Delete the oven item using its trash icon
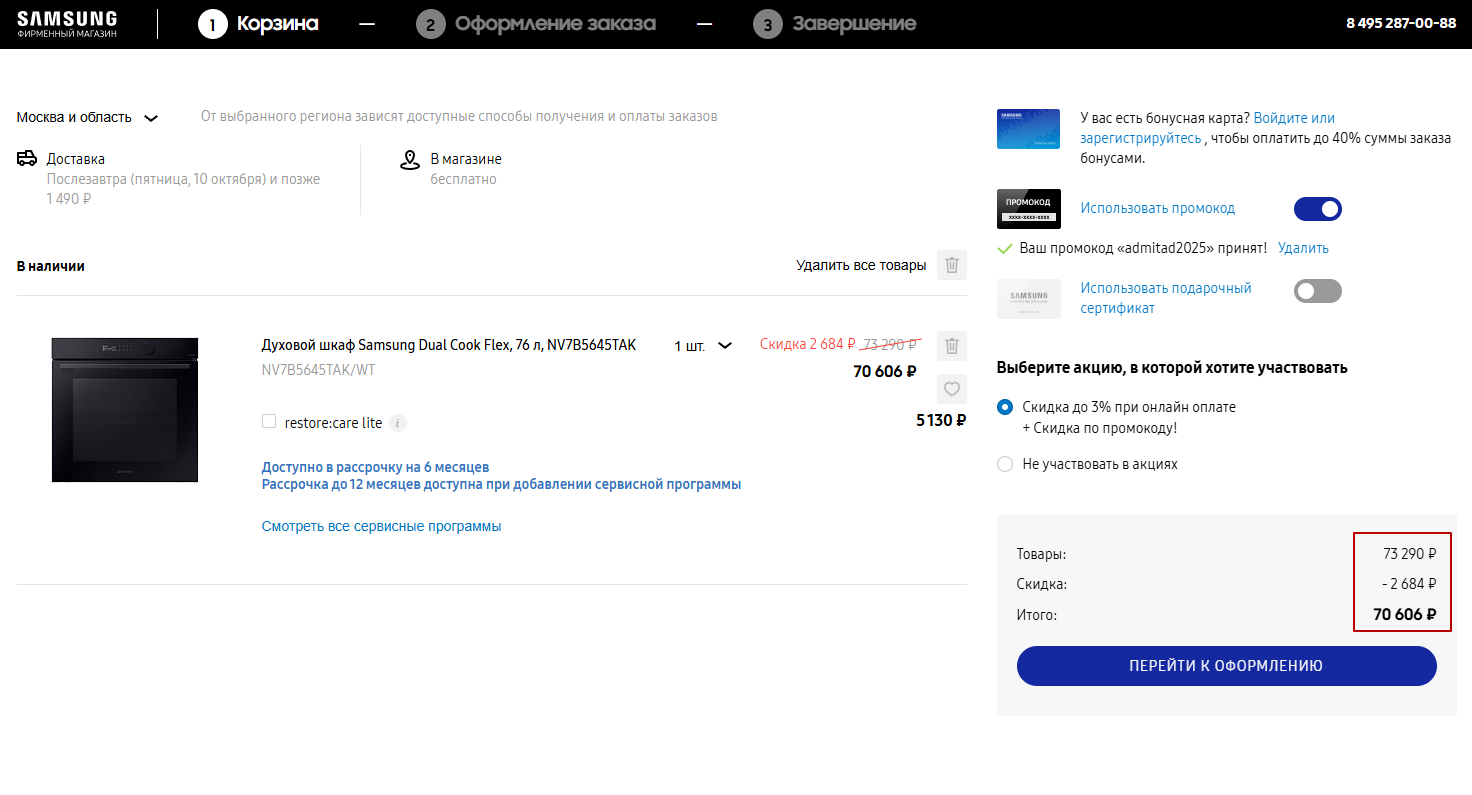This screenshot has height=795, width=1472. point(951,346)
